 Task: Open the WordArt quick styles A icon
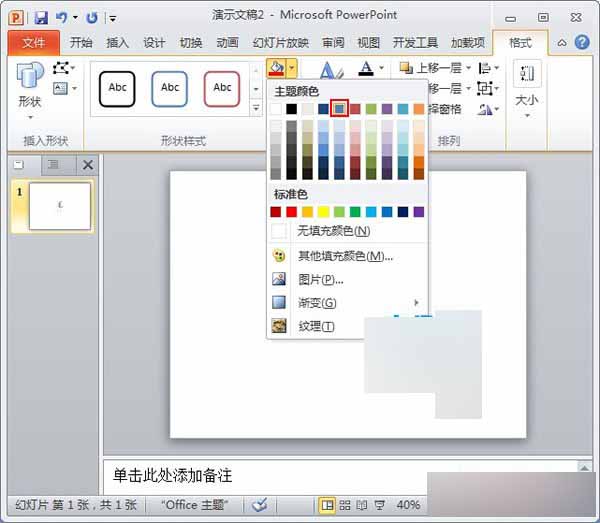pos(331,71)
